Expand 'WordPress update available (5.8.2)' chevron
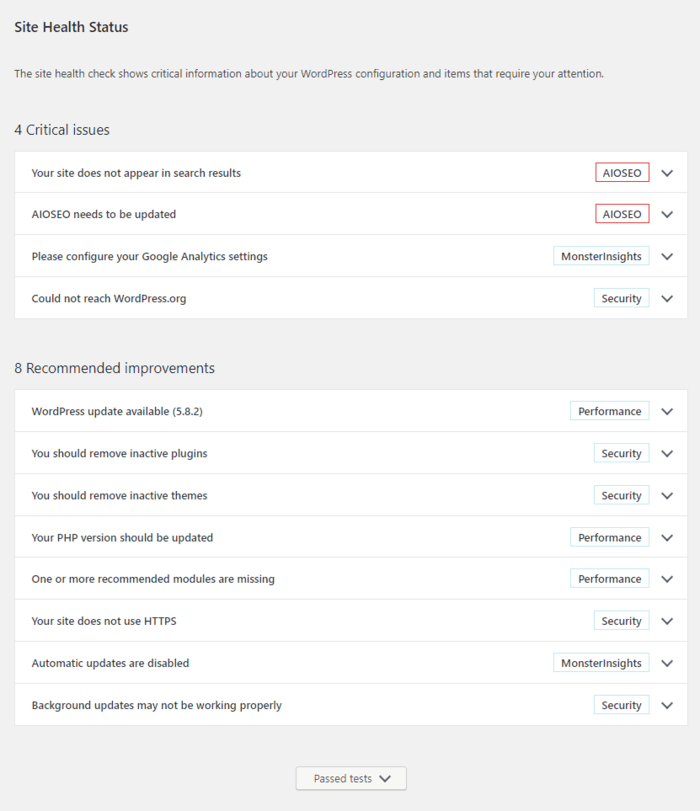The height and width of the screenshot is (811, 700). click(667, 412)
